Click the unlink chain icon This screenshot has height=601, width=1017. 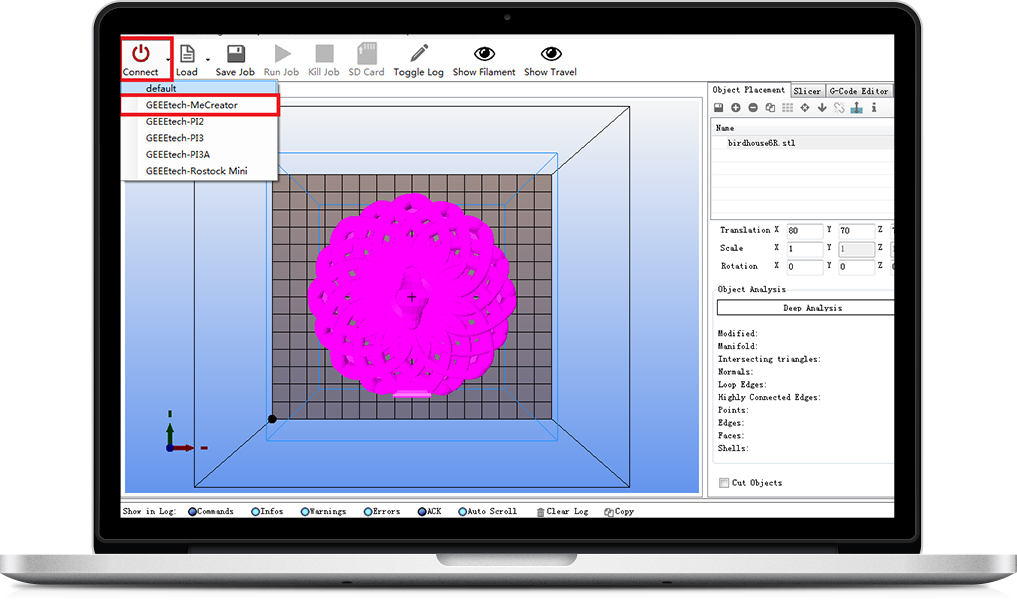point(839,108)
